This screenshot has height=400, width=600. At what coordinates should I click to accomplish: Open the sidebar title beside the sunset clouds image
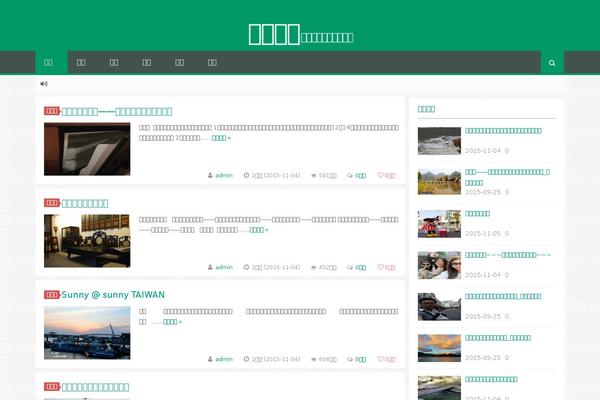point(498,338)
